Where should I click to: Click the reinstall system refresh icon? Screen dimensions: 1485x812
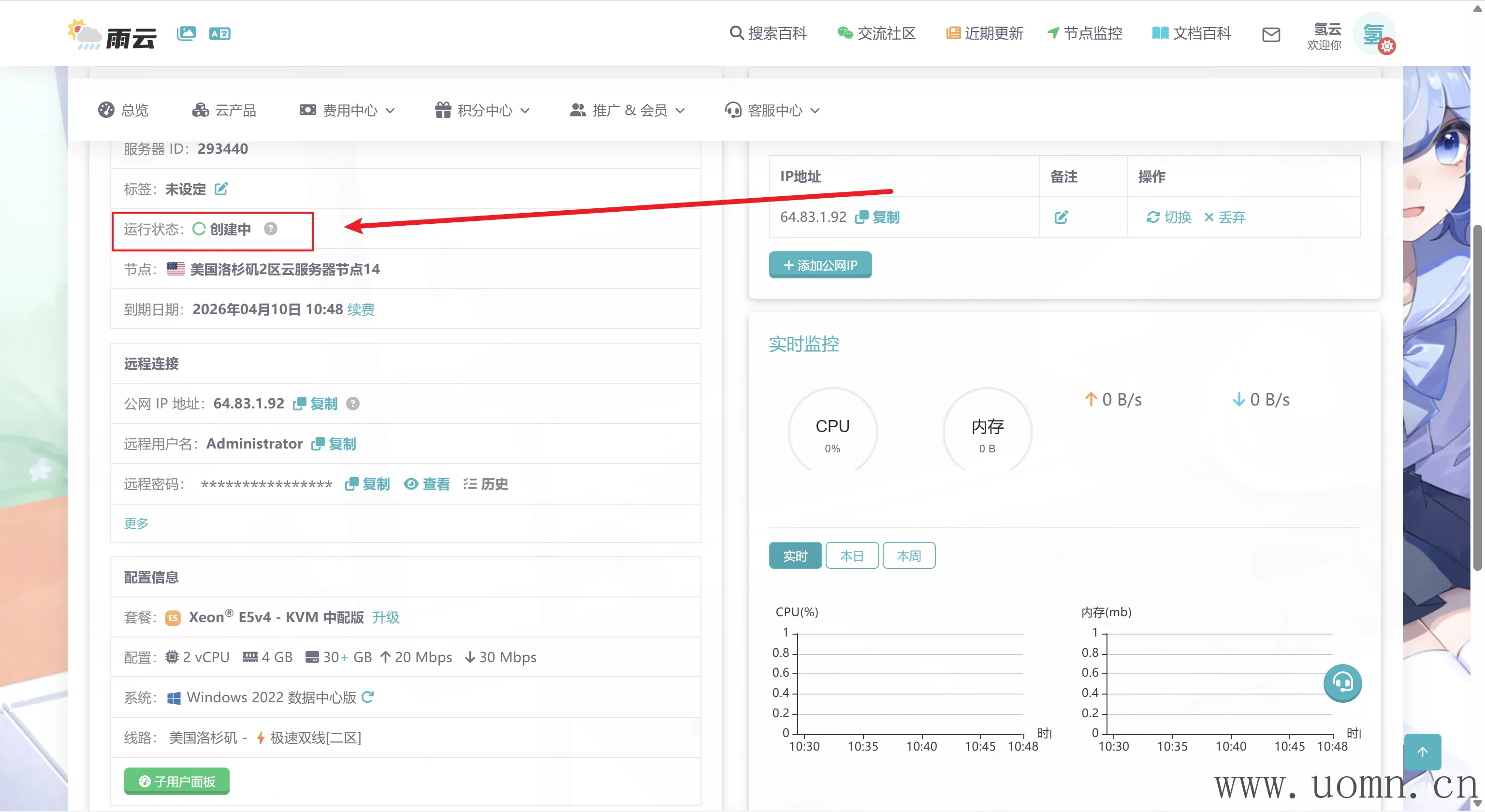368,697
